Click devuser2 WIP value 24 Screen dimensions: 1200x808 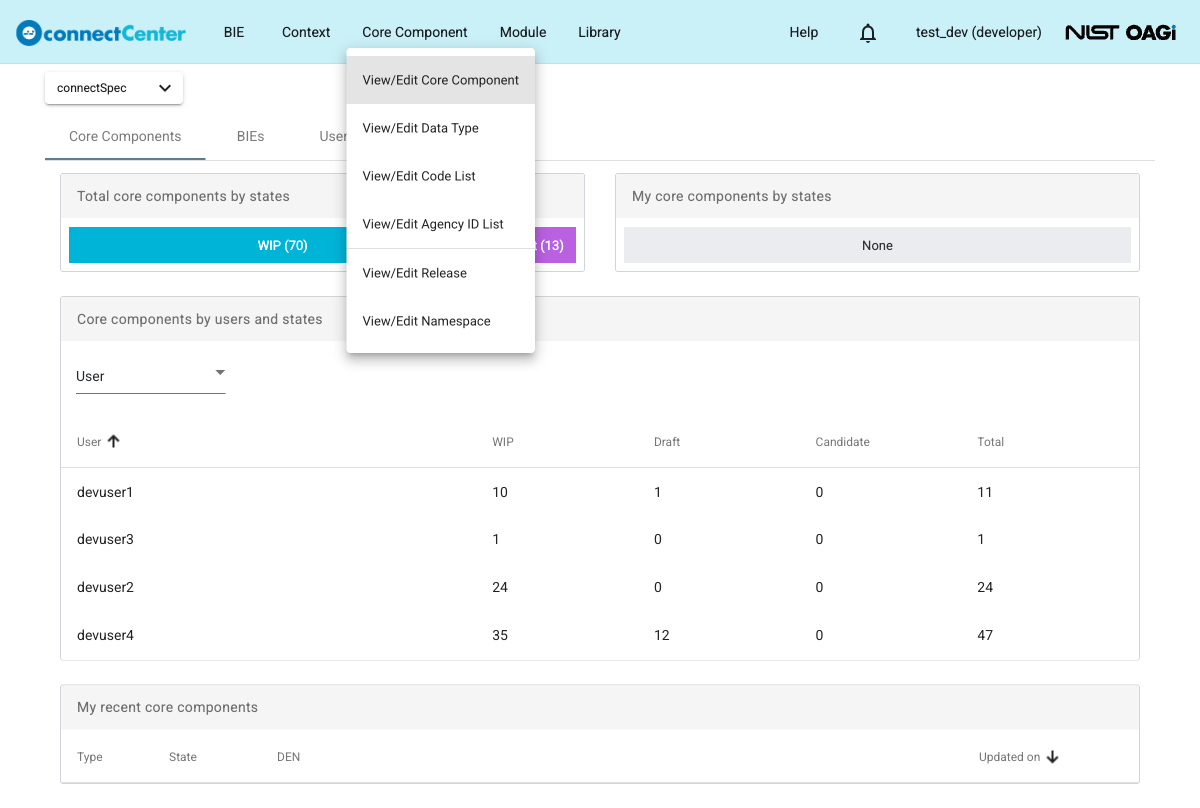click(x=500, y=587)
